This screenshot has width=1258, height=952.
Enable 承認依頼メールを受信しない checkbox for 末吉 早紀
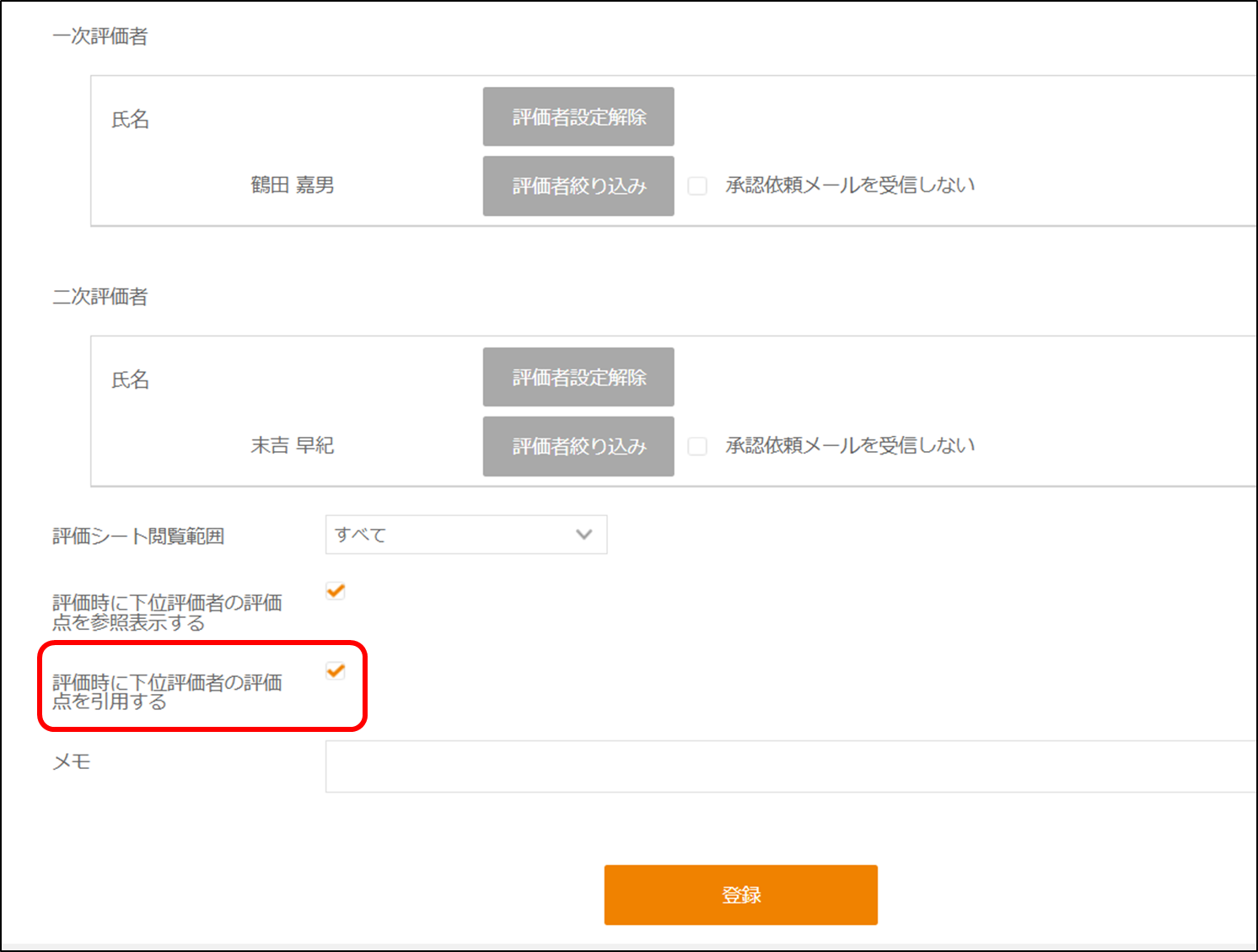pyautogui.click(x=697, y=446)
